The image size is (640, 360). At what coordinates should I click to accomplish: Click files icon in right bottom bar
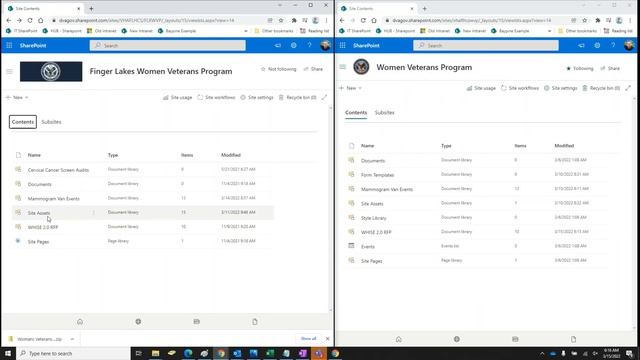pyautogui.click(x=573, y=339)
